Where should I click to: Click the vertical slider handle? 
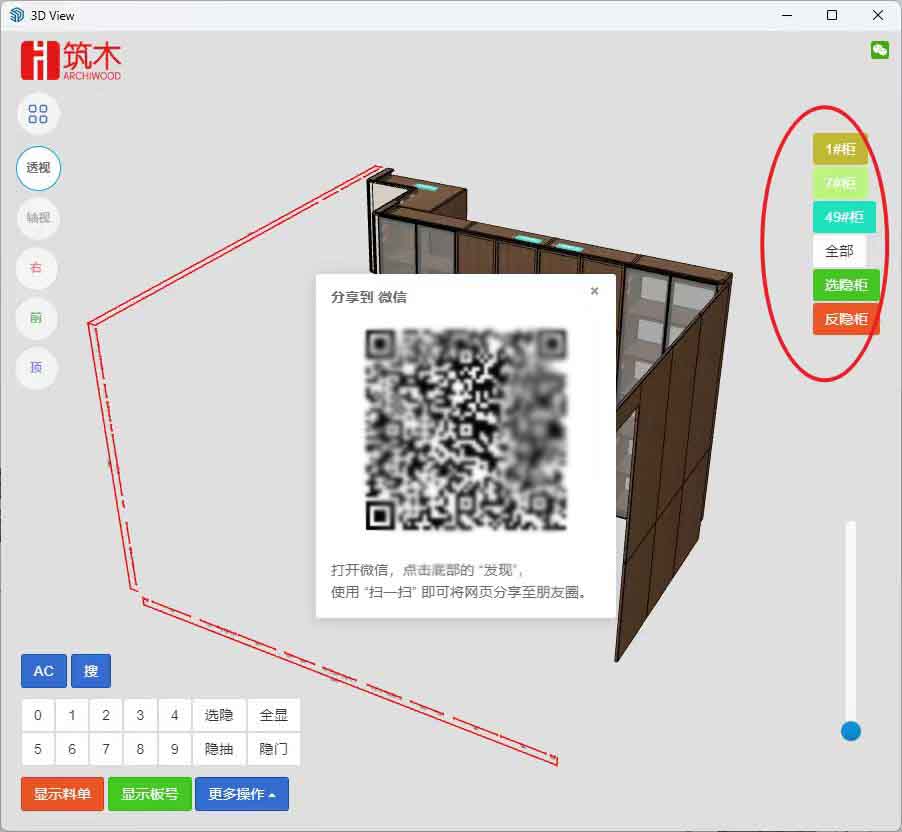pos(851,731)
